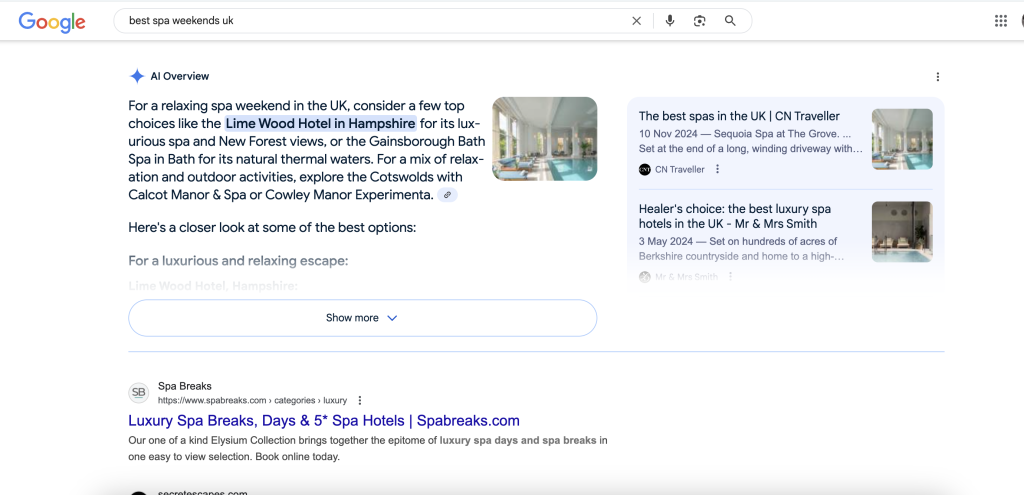Viewport: 1024px width, 495px height.
Task: Open 'The best spas in the UK' article
Action: click(x=739, y=116)
